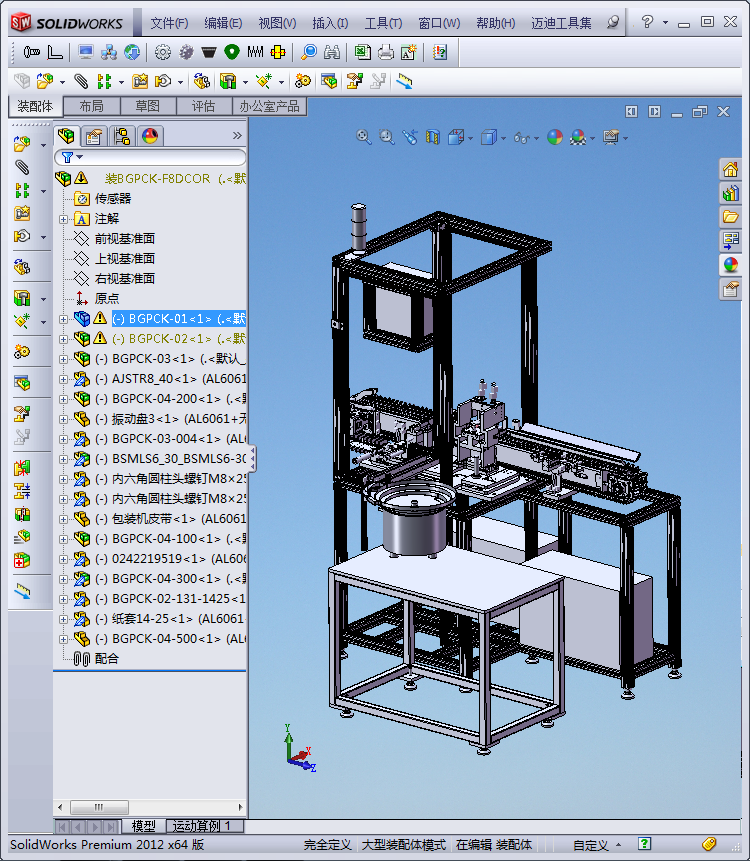This screenshot has width=750, height=861.
Task: Click the feature tree horizontal scrollbar thumb
Action: pyautogui.click(x=99, y=807)
